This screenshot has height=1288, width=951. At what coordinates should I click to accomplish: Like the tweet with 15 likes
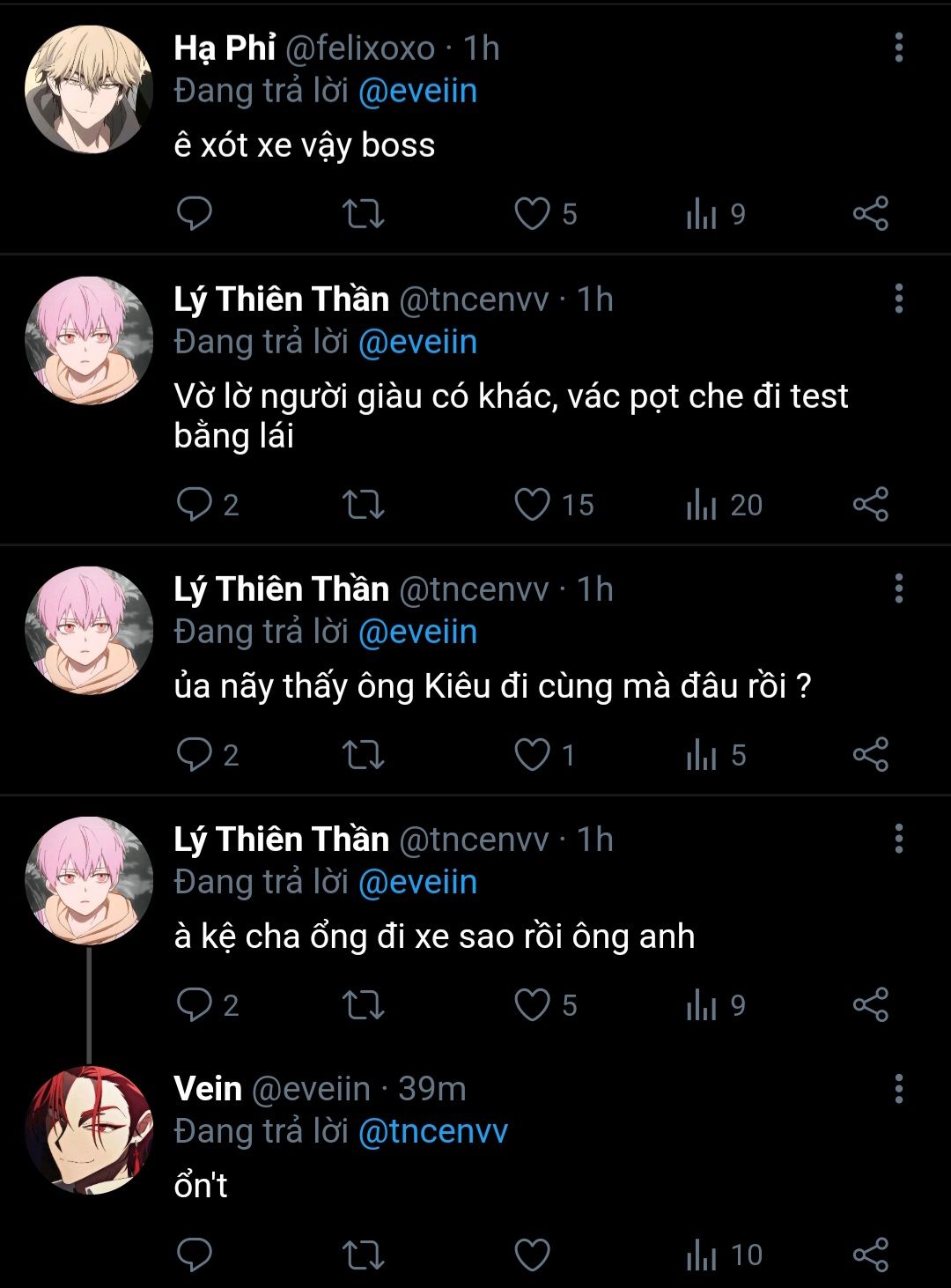532,505
